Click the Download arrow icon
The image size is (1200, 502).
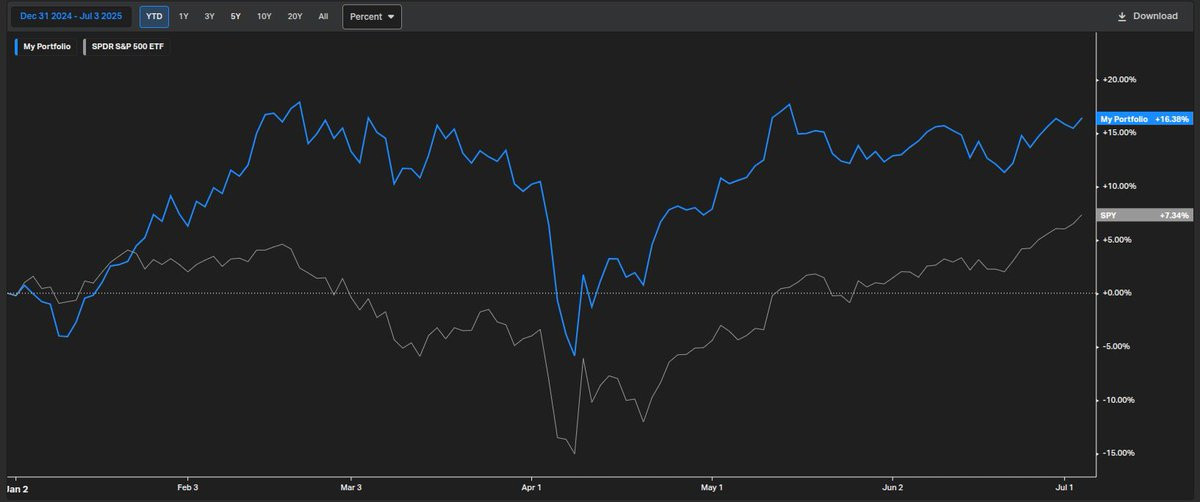pos(1122,16)
